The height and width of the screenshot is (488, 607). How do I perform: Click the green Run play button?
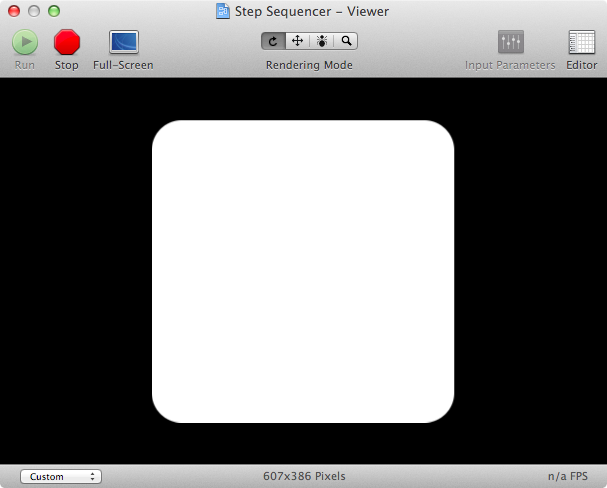pyautogui.click(x=25, y=42)
